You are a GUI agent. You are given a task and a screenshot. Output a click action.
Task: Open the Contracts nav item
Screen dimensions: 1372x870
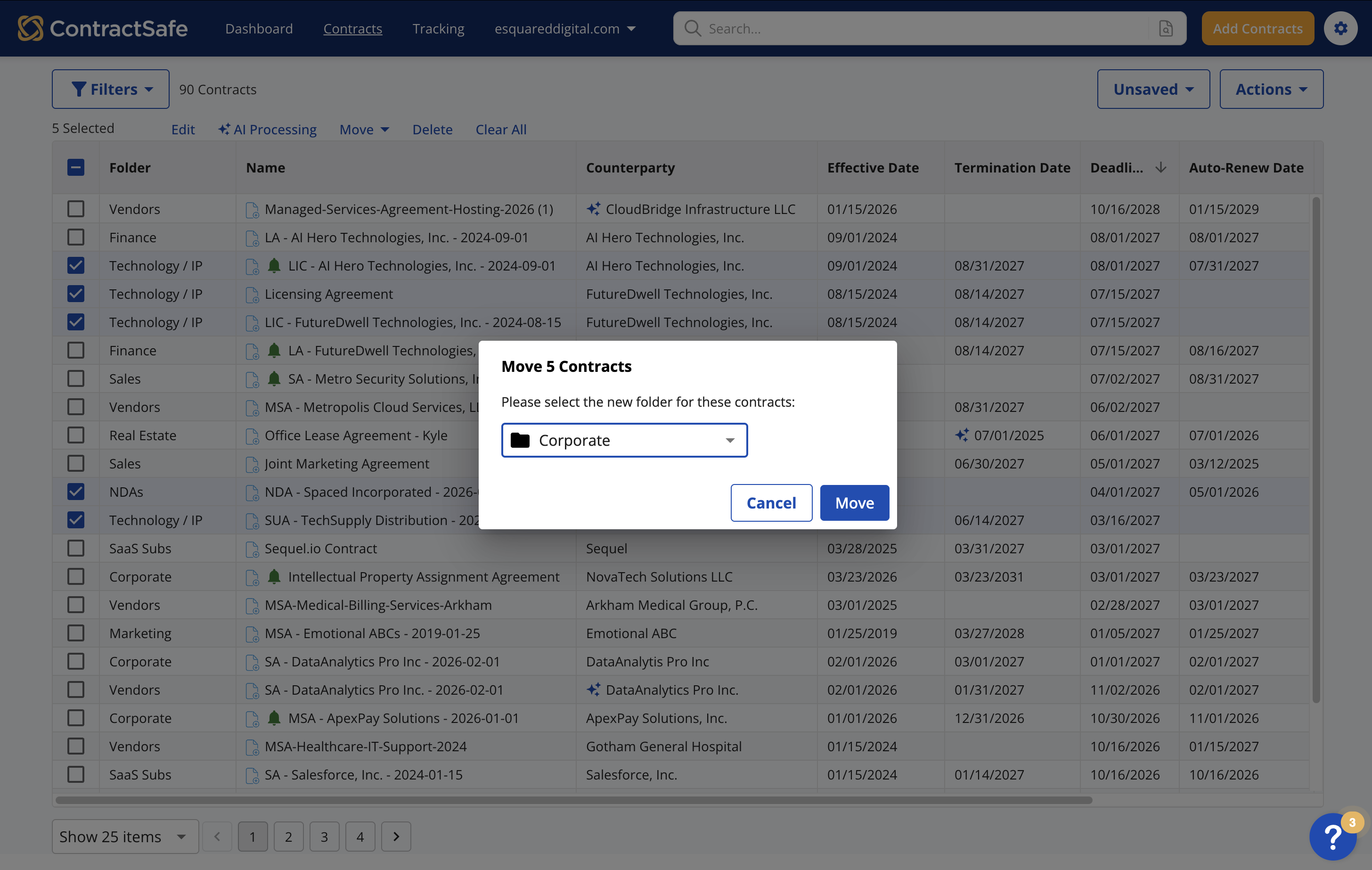pos(353,28)
